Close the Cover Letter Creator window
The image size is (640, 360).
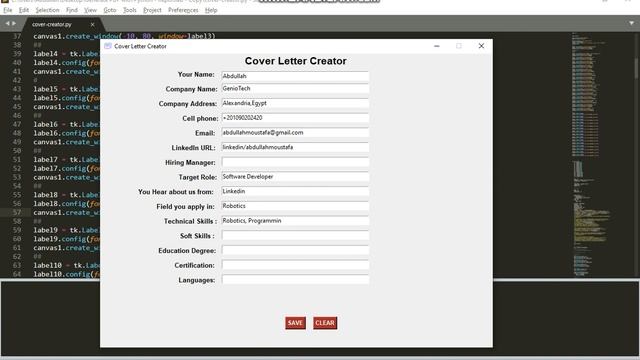point(481,46)
